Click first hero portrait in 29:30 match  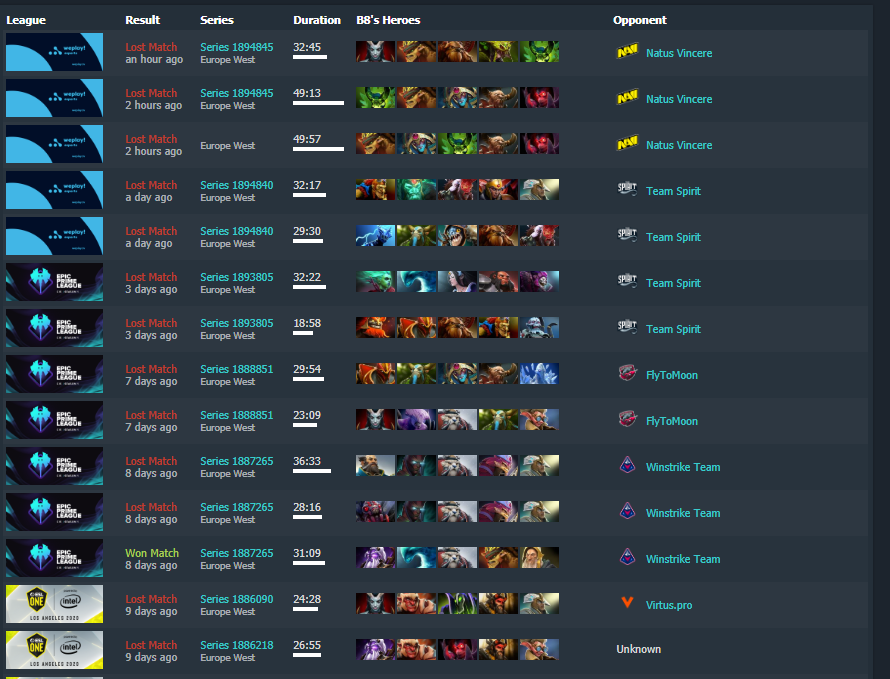pos(375,236)
